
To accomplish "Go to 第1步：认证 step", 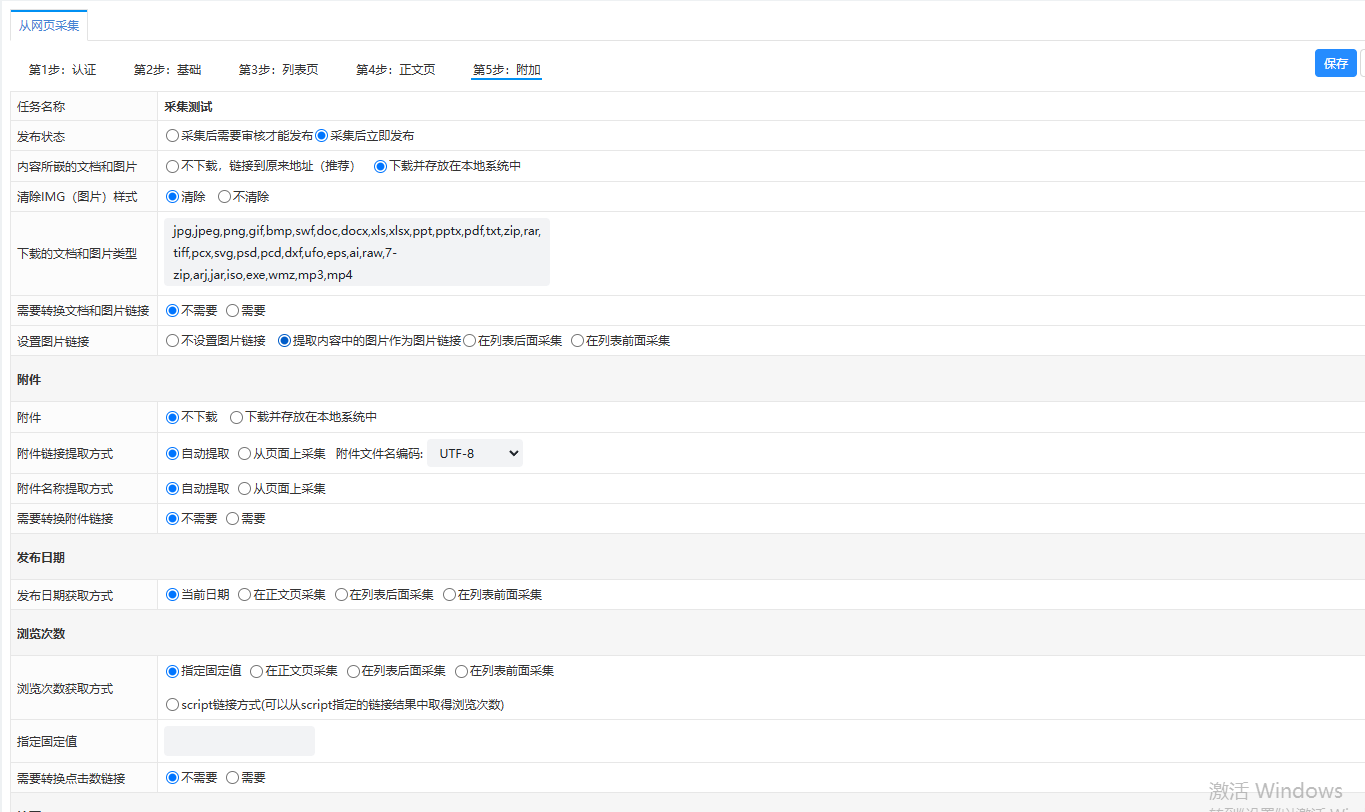I will pos(62,70).
